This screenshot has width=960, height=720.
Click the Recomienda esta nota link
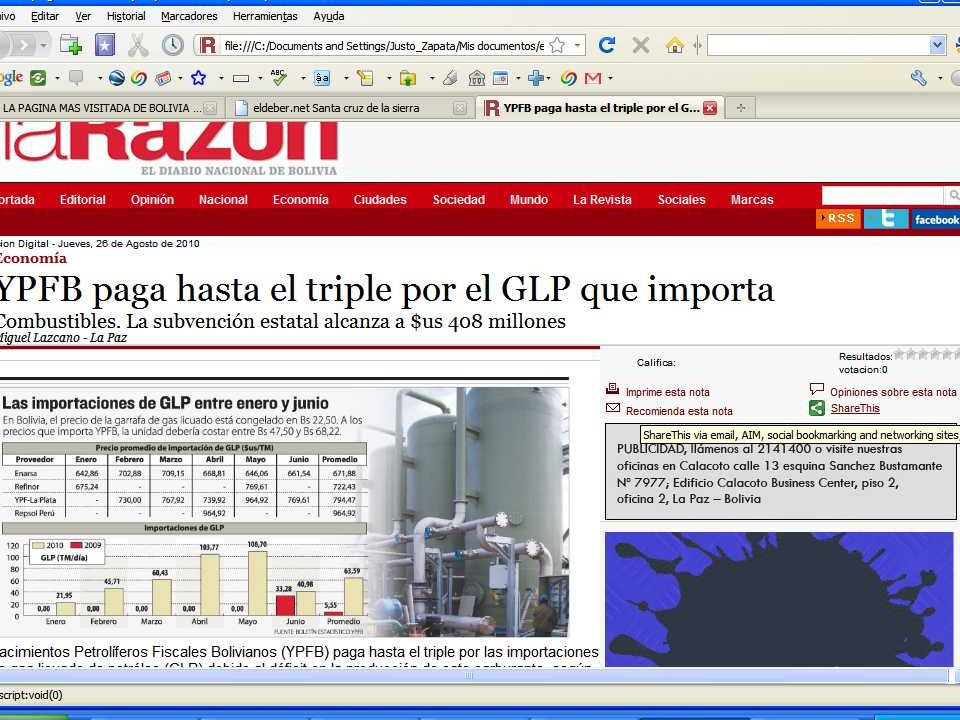pos(679,411)
